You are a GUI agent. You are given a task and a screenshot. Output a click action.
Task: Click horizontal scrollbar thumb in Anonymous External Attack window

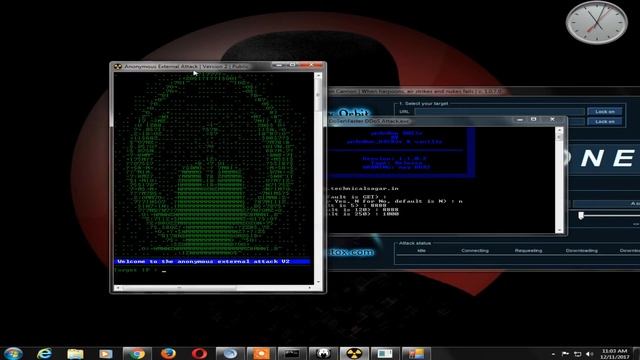pos(180,288)
